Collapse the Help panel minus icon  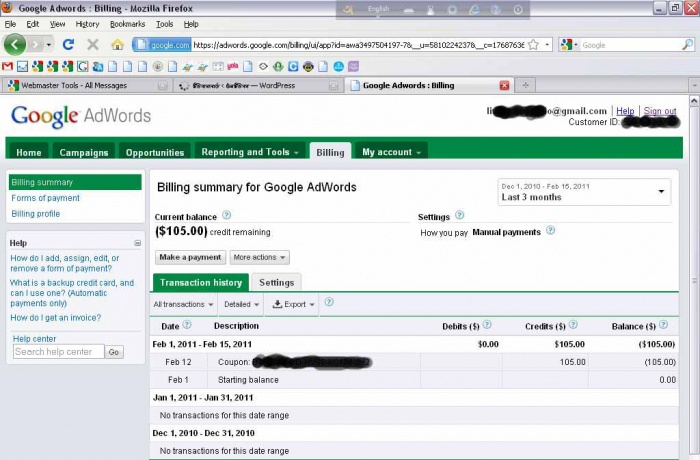coord(138,243)
